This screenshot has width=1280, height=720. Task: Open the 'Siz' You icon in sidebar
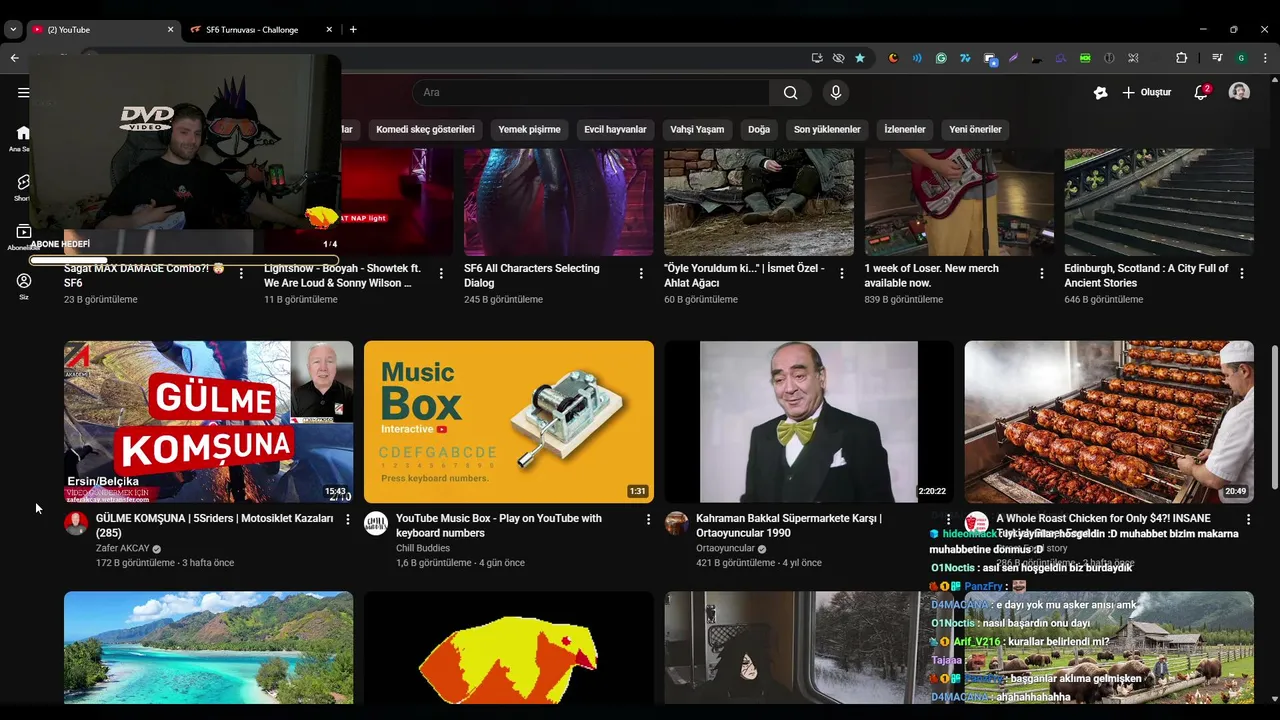coord(23,281)
